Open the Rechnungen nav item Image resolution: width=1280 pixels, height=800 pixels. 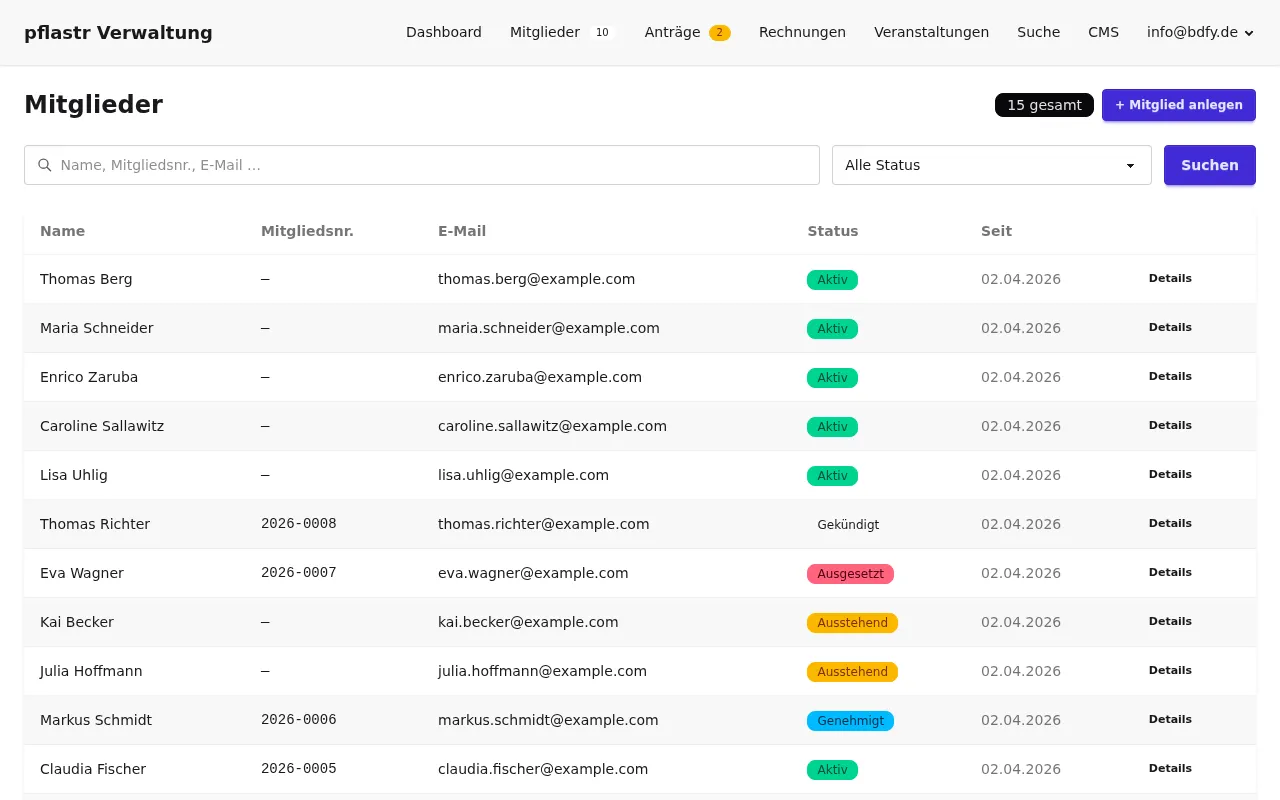pos(802,32)
